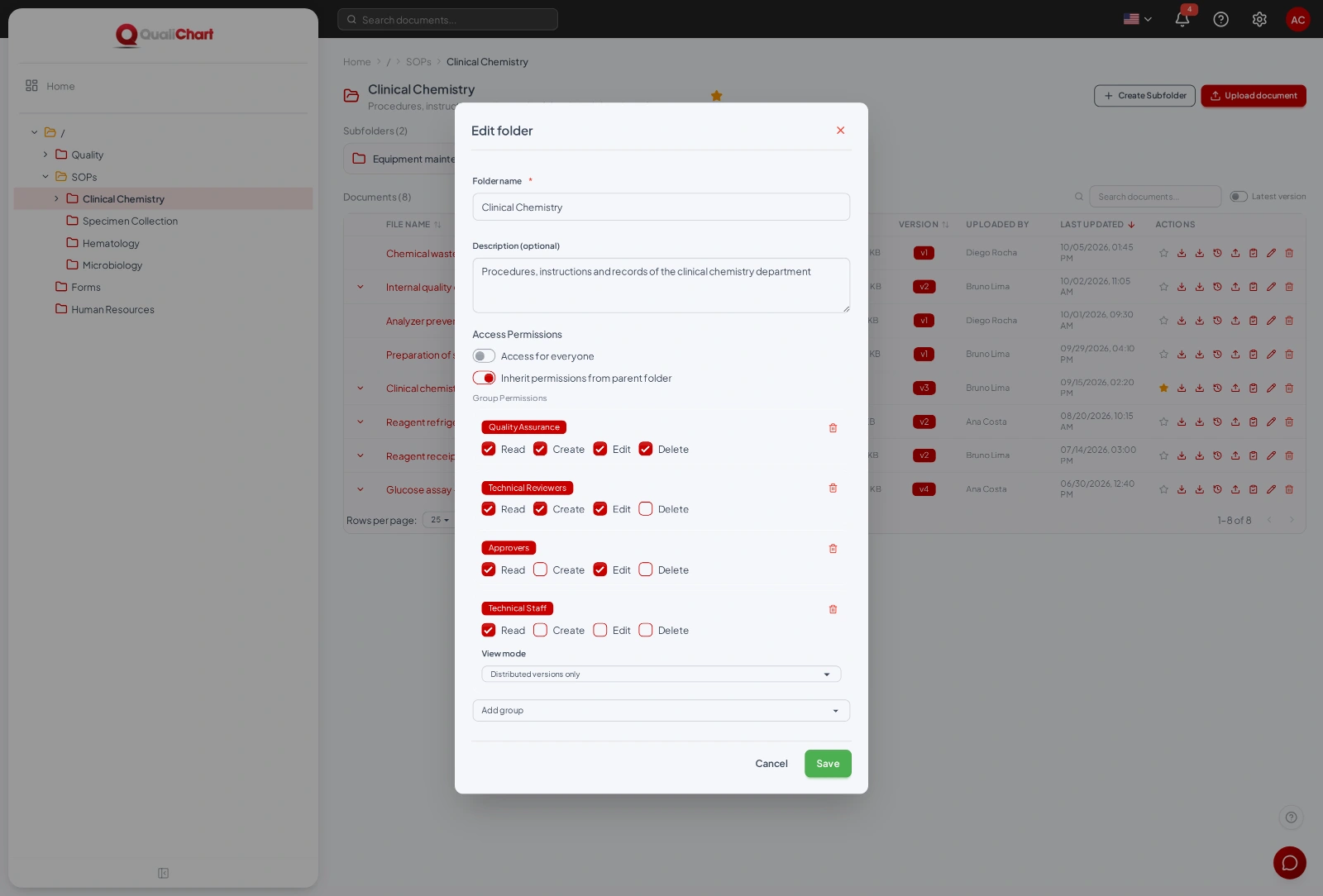Enable the Access for everyone toggle
Image resolution: width=1323 pixels, height=896 pixels.
[x=484, y=356]
